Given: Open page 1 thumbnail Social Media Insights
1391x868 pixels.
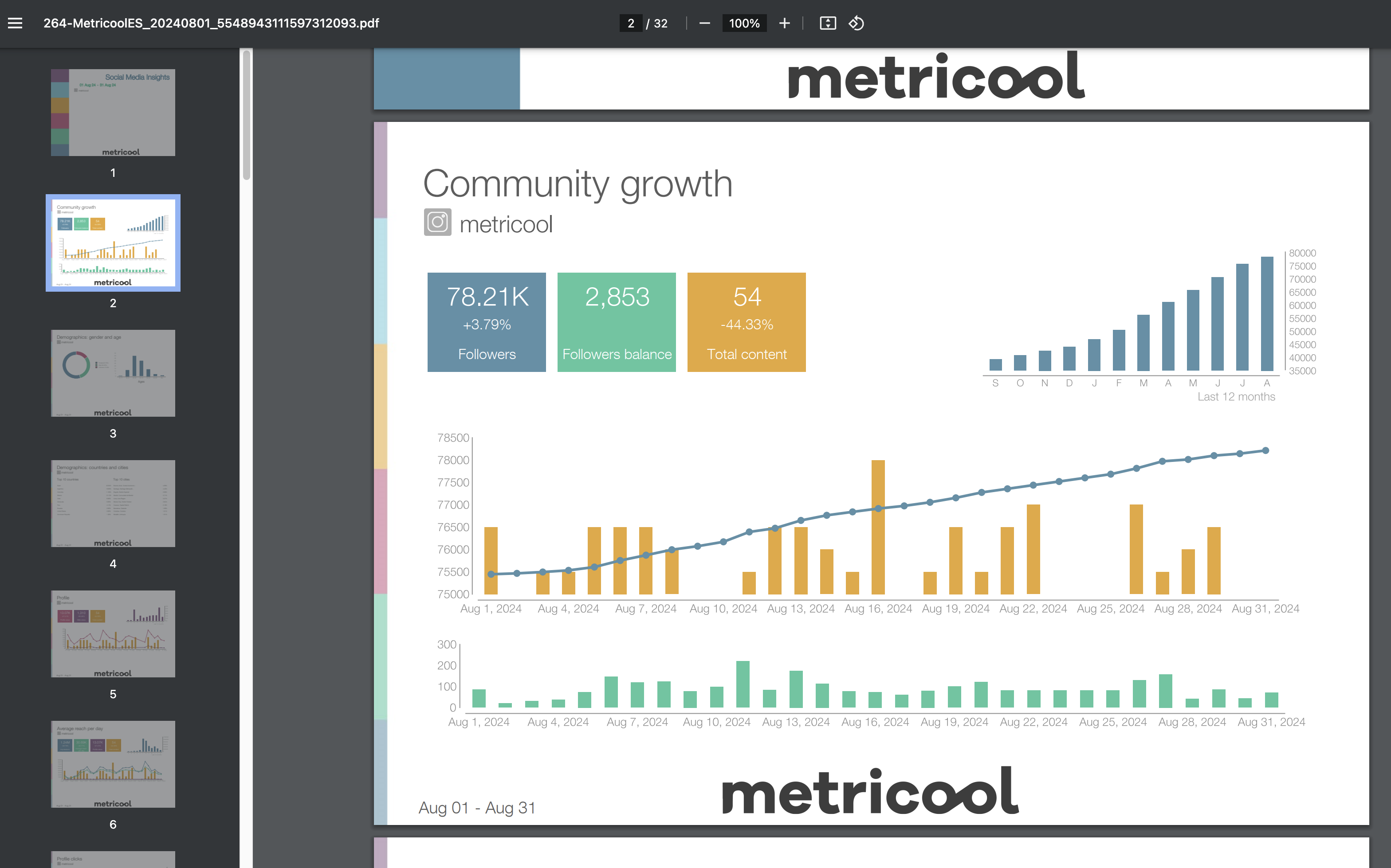Looking at the screenshot, I should [x=113, y=113].
